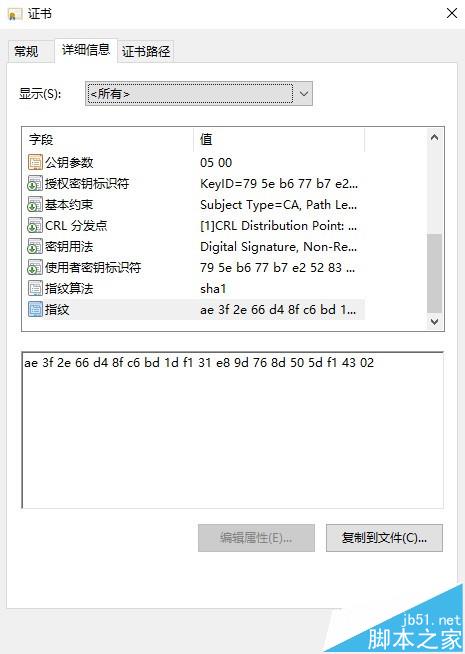Click the 使用者密钥标识符 row icon
This screenshot has height=654, width=465.
[x=35, y=267]
